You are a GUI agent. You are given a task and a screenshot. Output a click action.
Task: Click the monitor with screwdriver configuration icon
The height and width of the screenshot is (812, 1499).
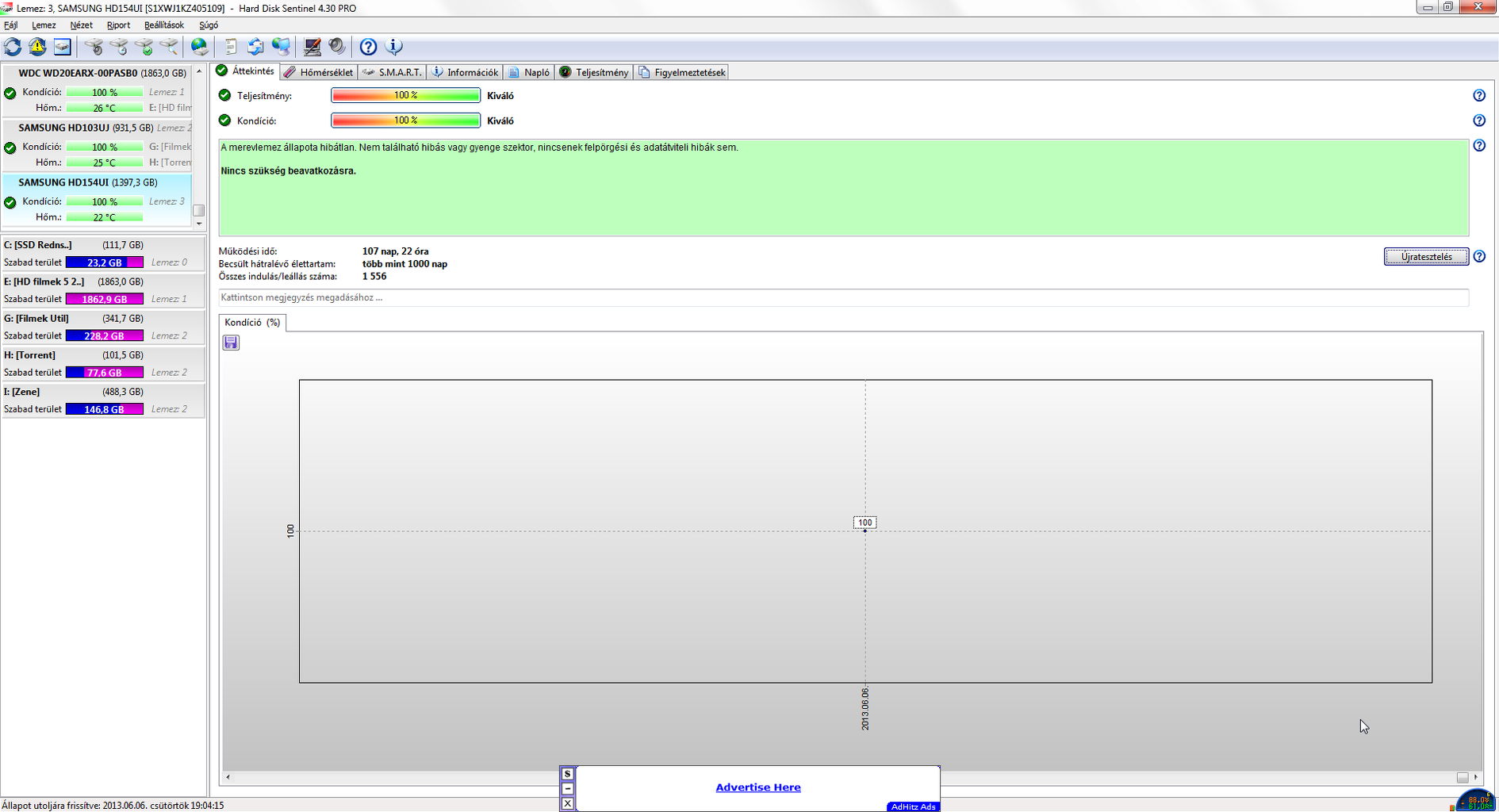(x=312, y=47)
